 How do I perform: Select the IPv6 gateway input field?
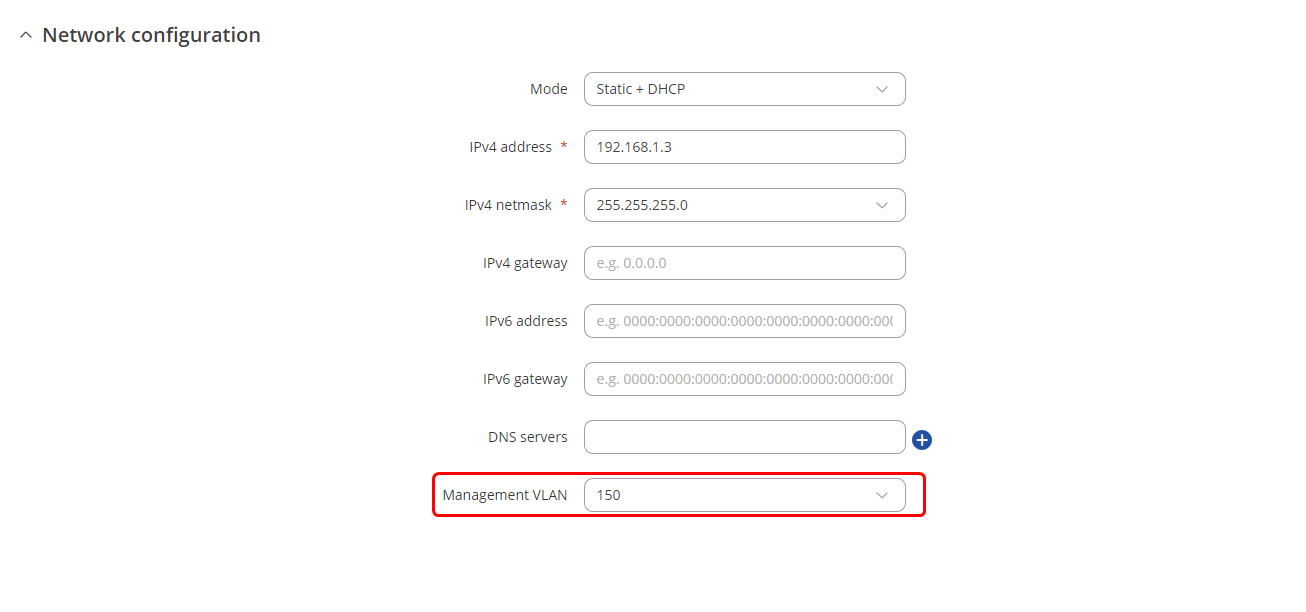[744, 379]
